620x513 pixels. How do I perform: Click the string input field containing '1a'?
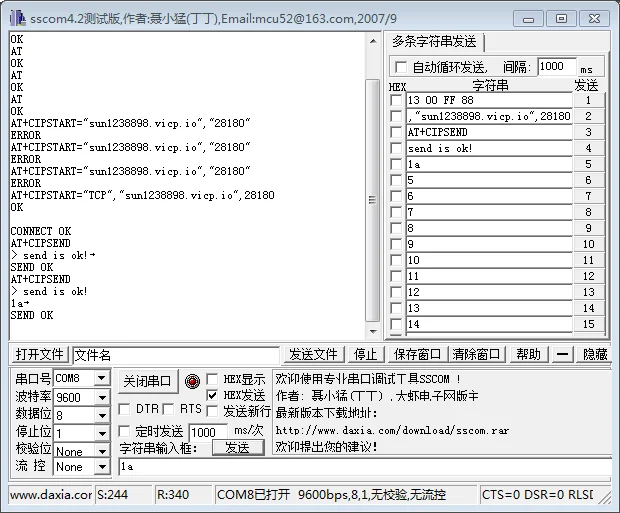click(x=365, y=467)
